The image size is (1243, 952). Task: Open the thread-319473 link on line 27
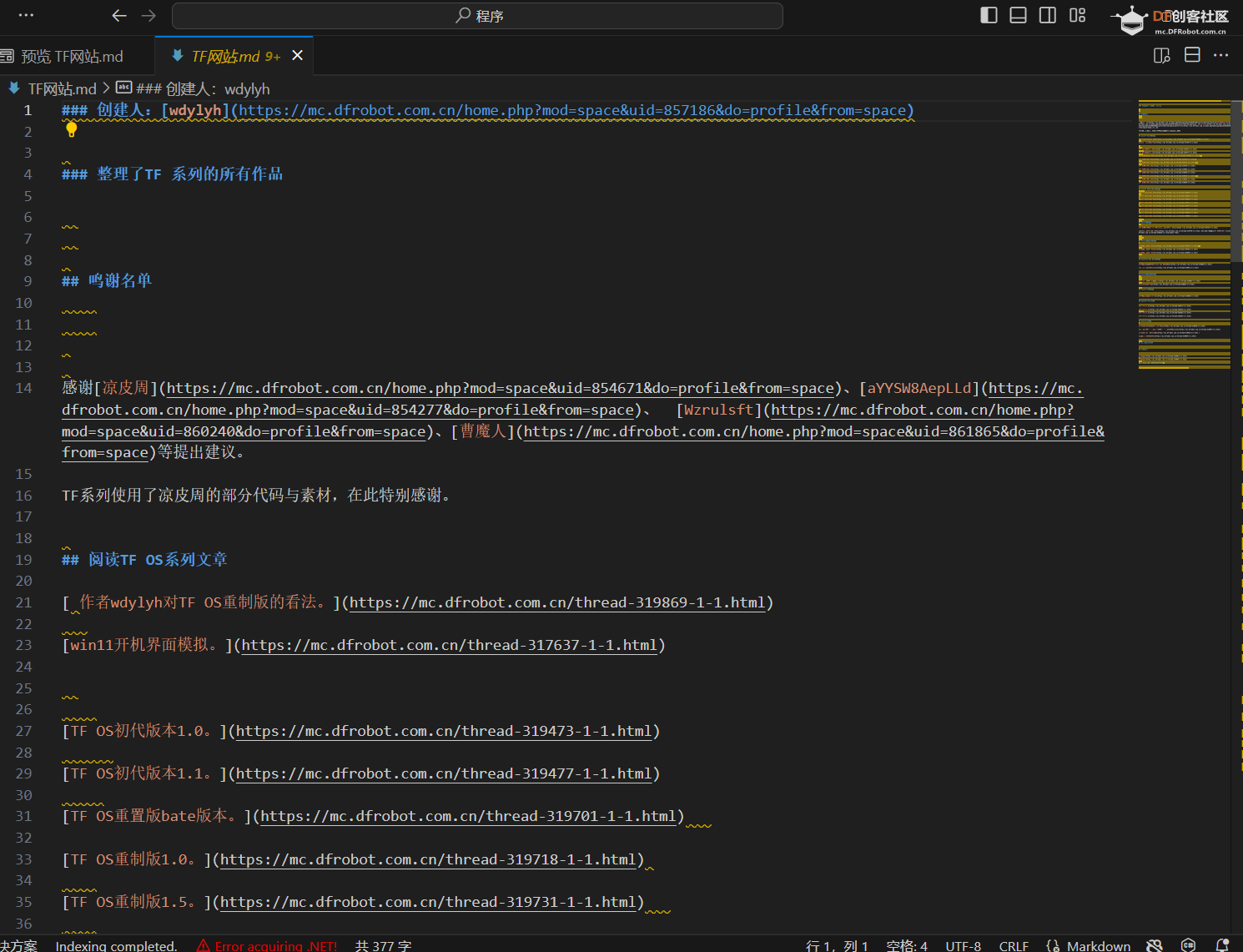click(444, 731)
